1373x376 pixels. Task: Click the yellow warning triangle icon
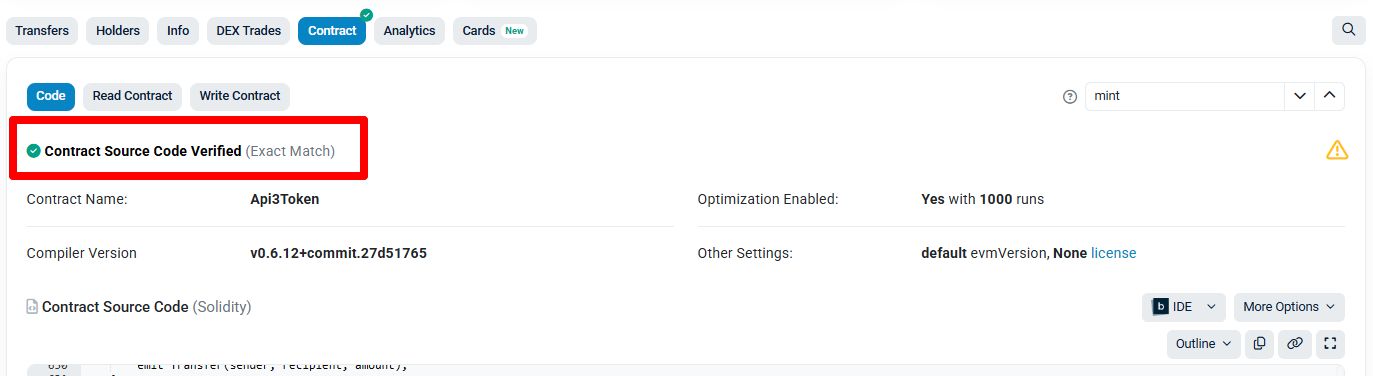point(1337,150)
